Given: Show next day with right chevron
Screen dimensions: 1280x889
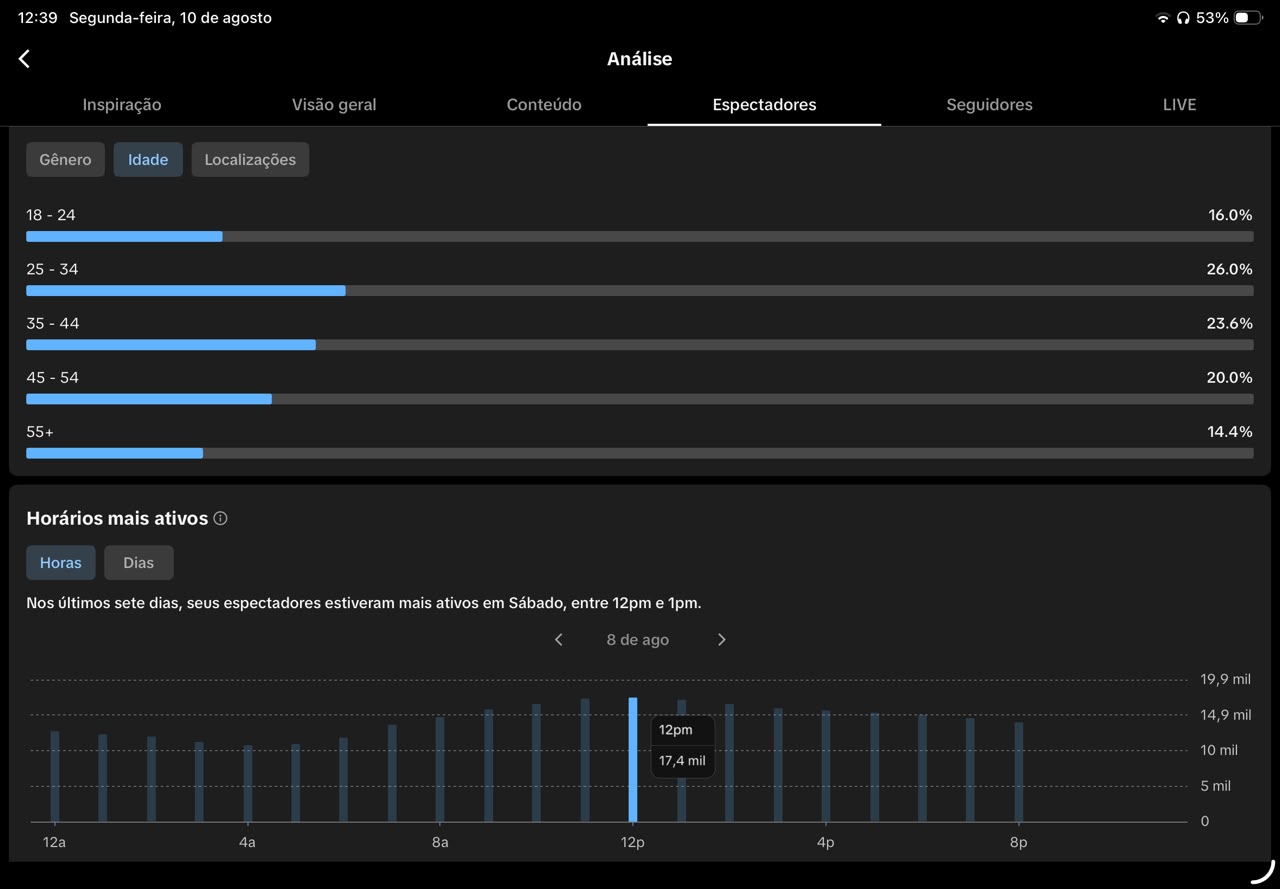Looking at the screenshot, I should pos(721,640).
